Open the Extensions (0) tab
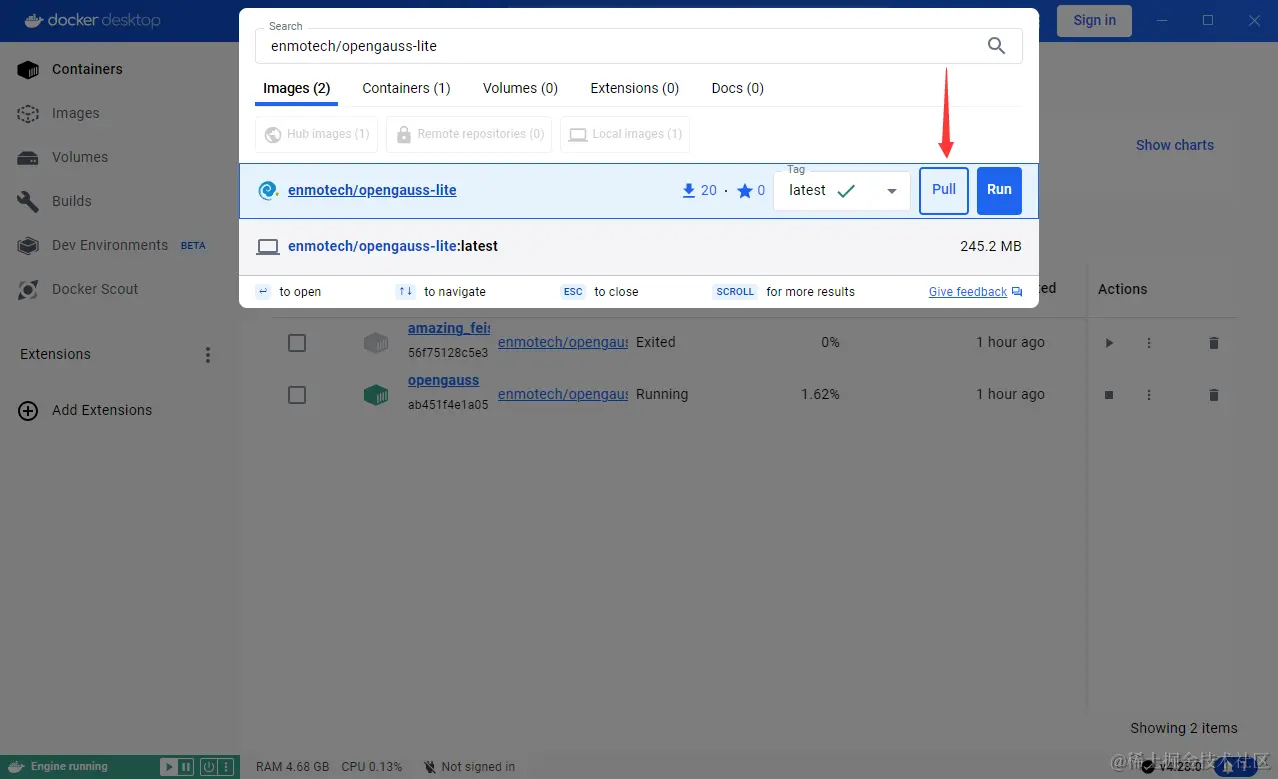The image size is (1278, 779). pyautogui.click(x=634, y=88)
